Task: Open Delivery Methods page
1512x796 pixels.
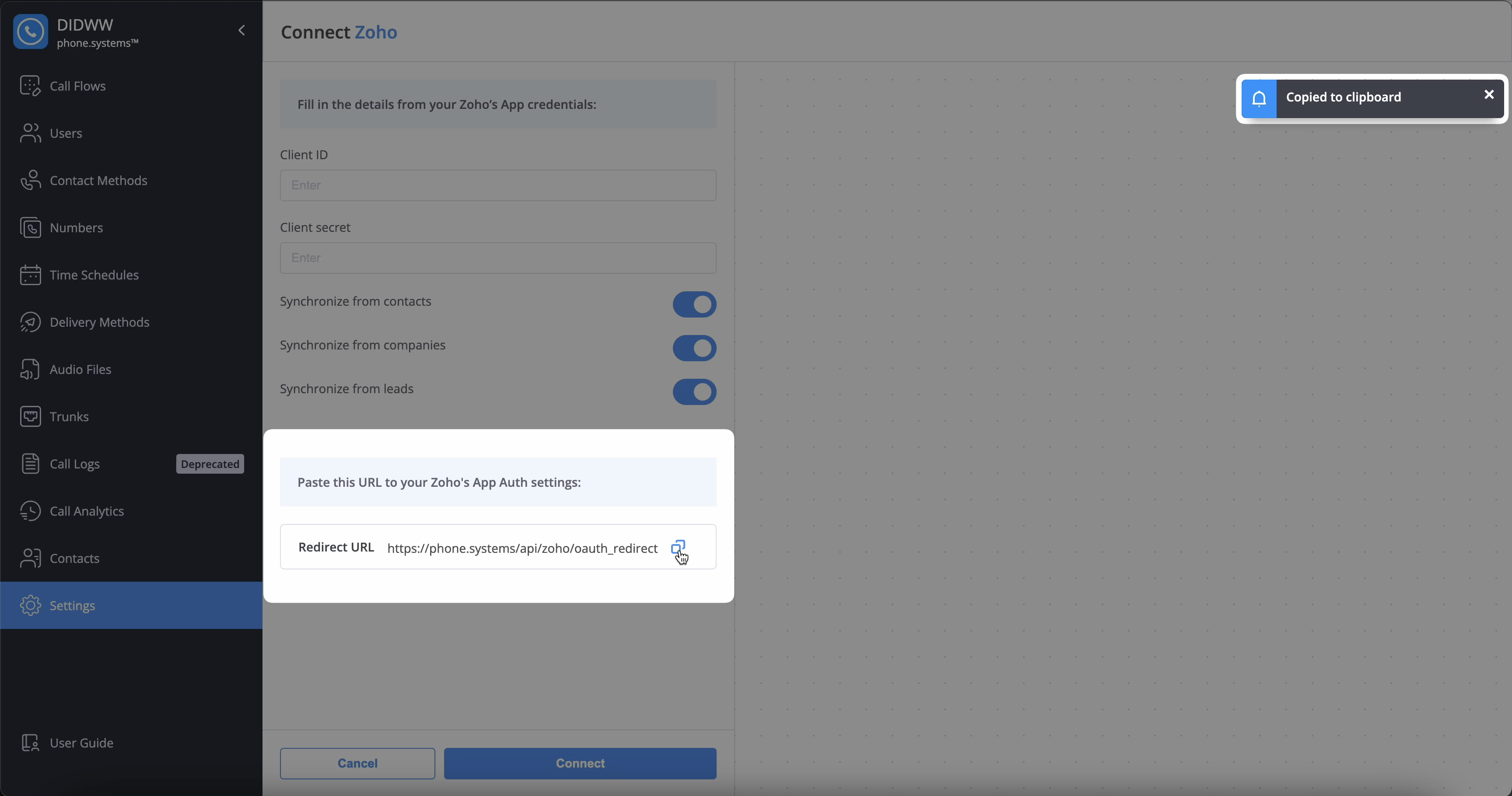Action: coord(132,322)
